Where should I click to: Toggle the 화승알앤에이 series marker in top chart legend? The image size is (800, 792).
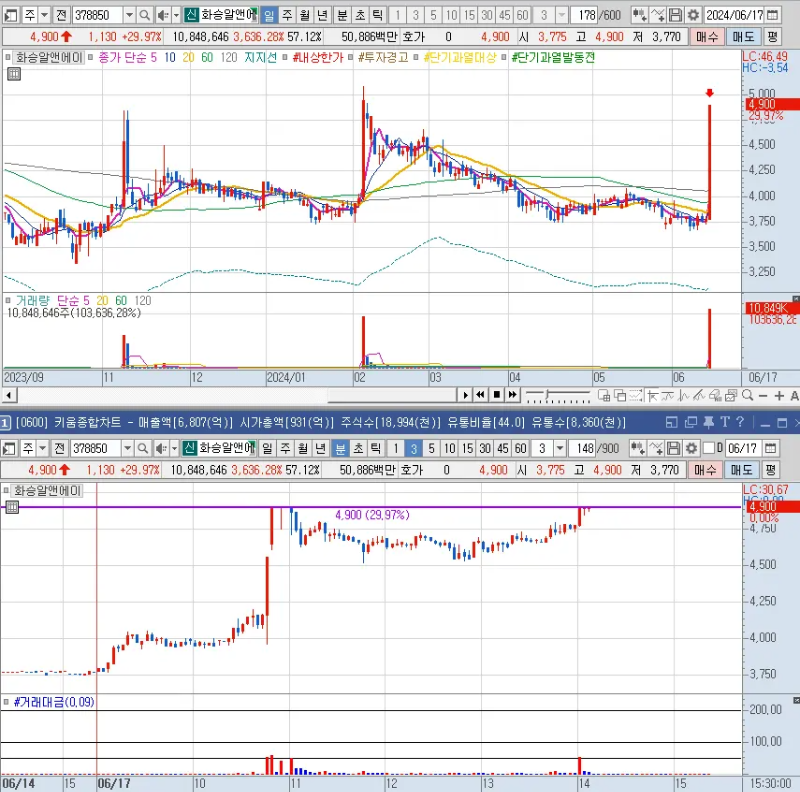click(8, 58)
